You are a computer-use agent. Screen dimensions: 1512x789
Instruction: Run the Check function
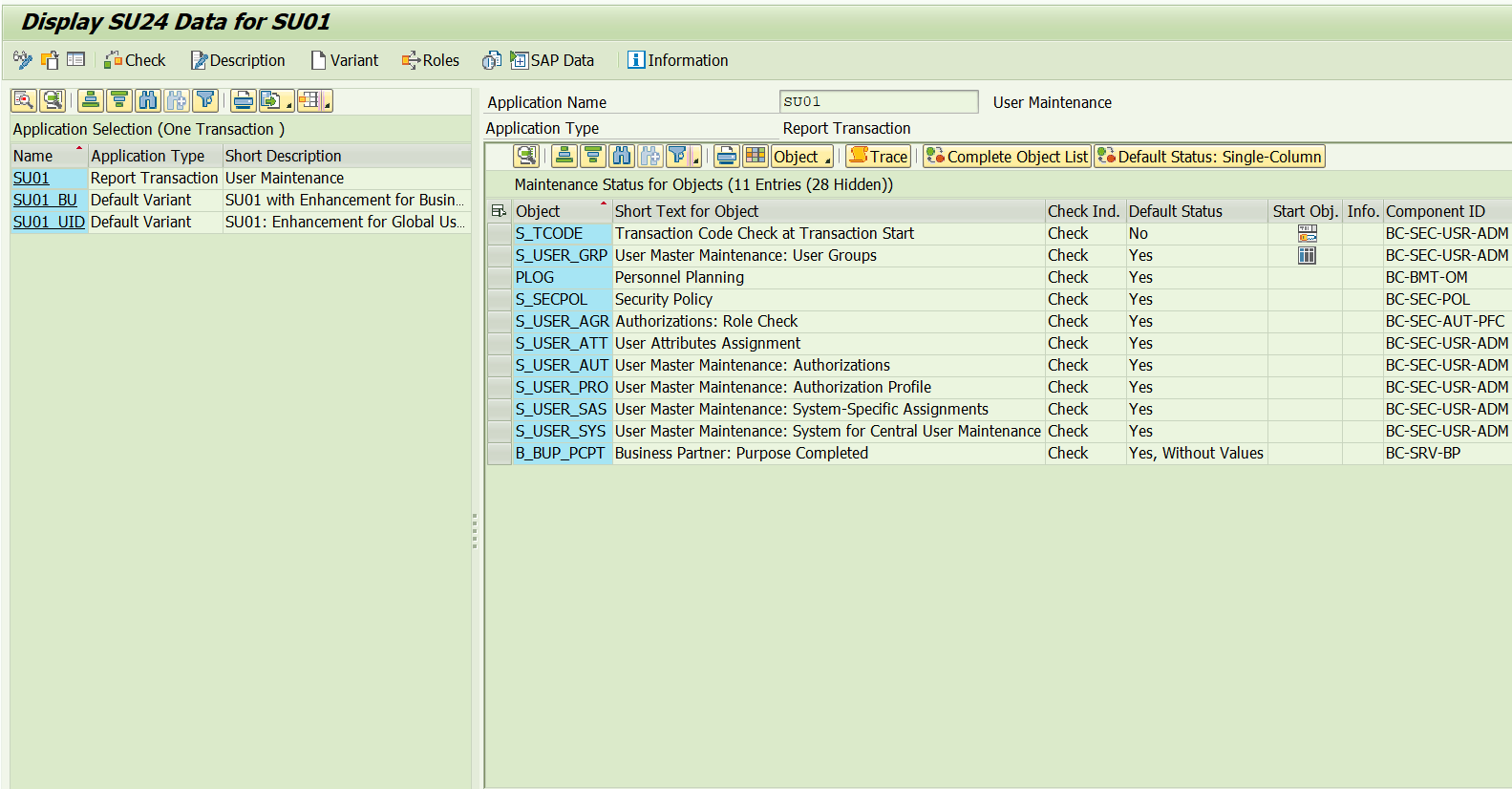pyautogui.click(x=135, y=60)
